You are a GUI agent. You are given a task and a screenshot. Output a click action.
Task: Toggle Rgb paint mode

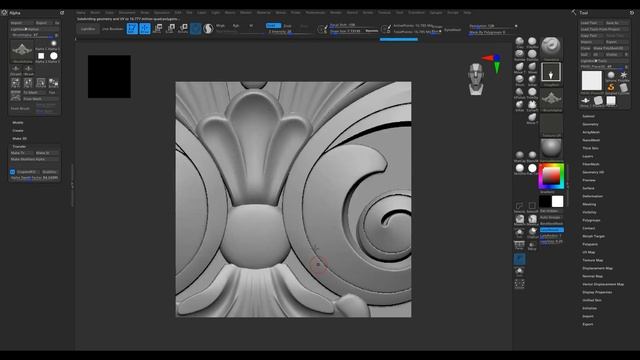pos(236,25)
